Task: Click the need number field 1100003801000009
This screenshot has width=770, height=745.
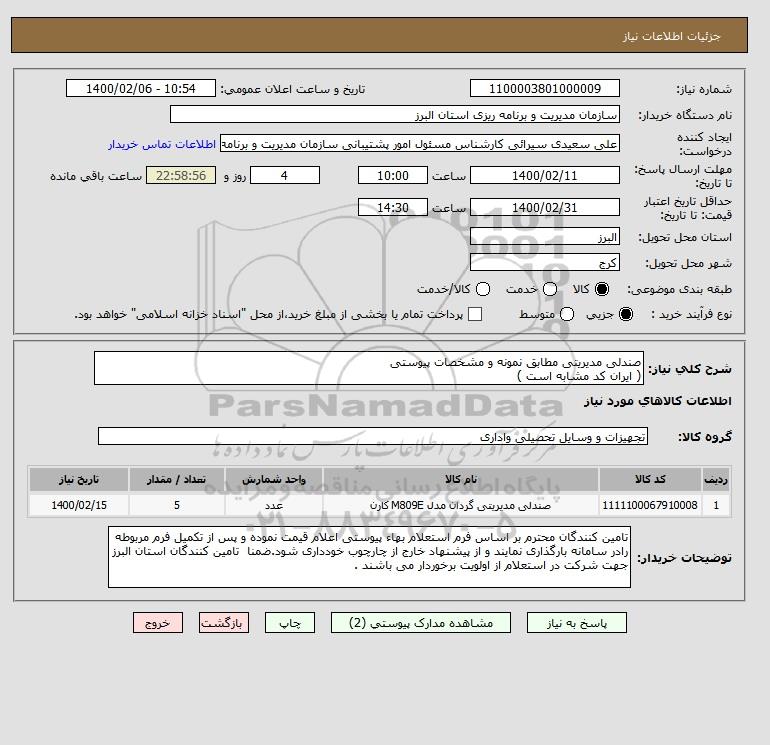Action: tap(545, 88)
